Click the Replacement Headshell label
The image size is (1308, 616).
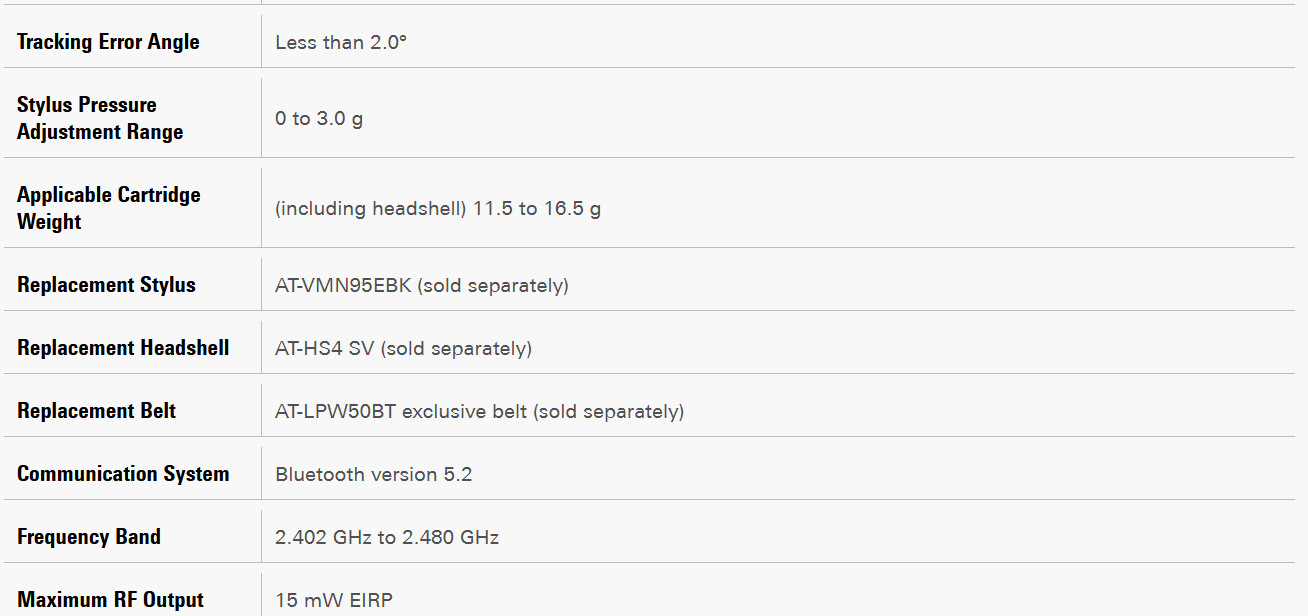[x=123, y=348]
